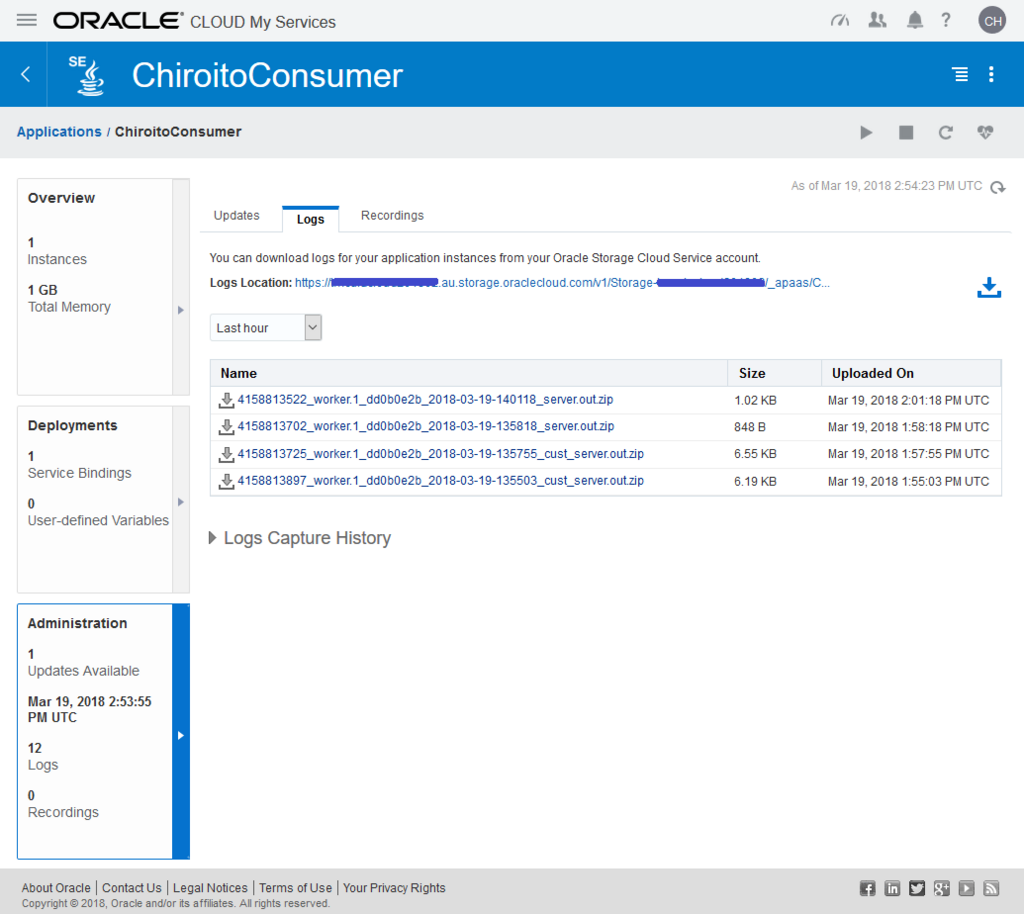
Task: Click the User-defined Variables label
Action: [98, 520]
